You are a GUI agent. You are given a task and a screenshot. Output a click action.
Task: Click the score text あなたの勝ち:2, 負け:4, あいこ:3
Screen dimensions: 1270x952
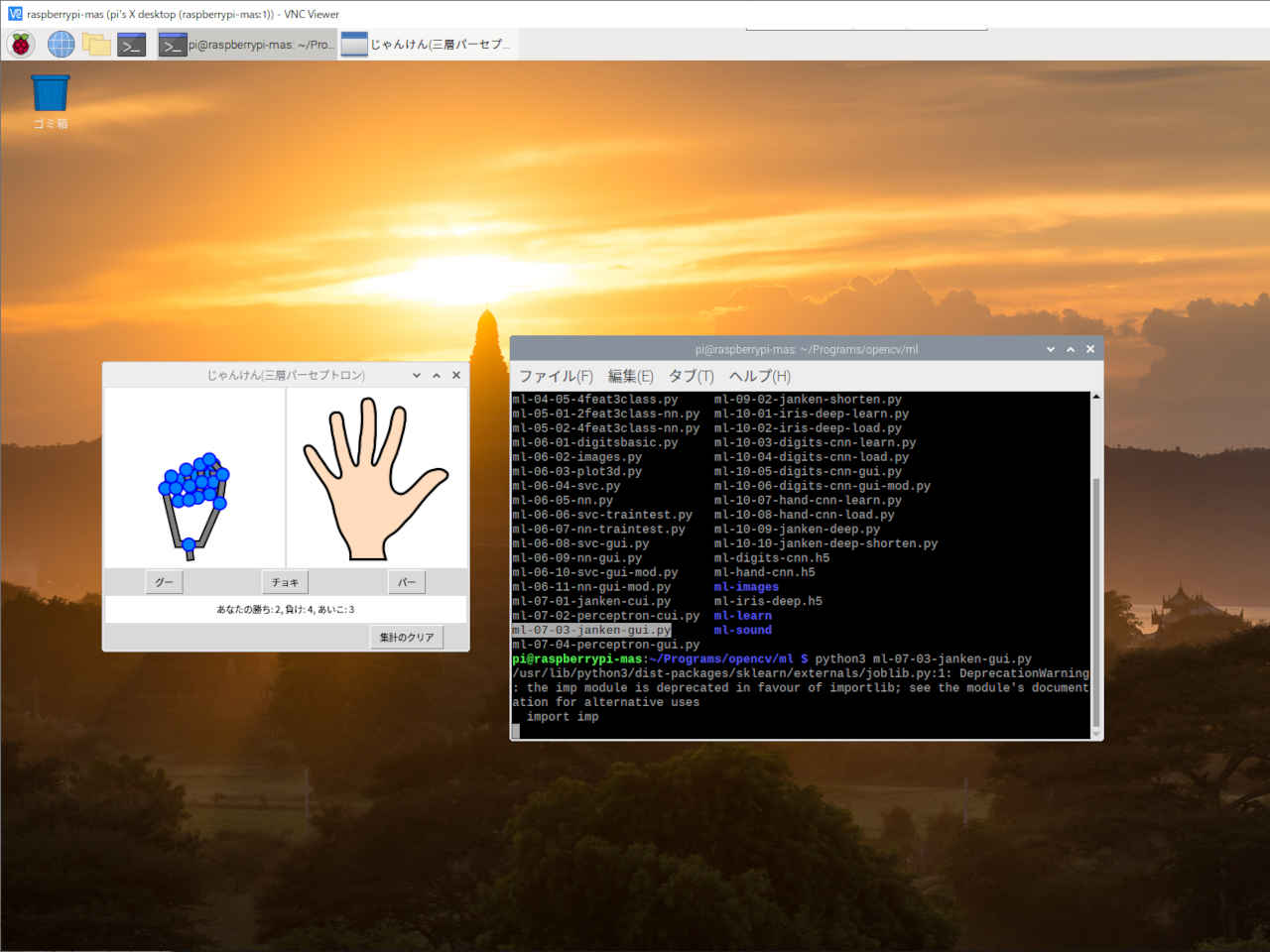286,609
